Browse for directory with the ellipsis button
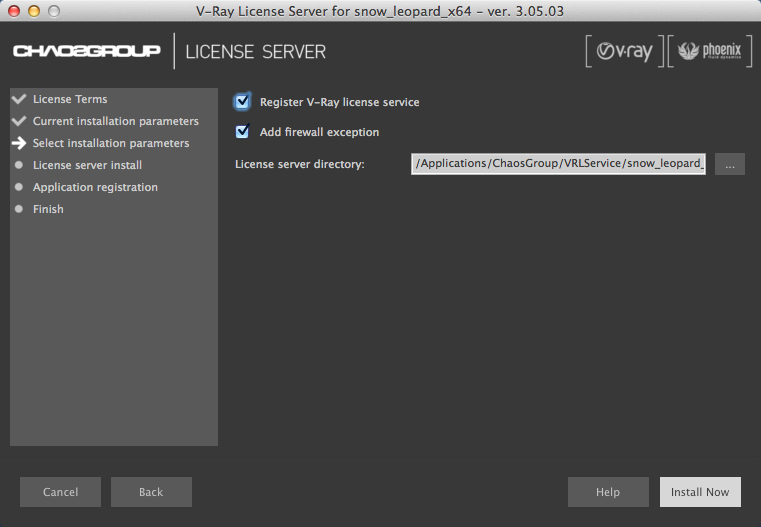This screenshot has width=761, height=527. (729, 164)
